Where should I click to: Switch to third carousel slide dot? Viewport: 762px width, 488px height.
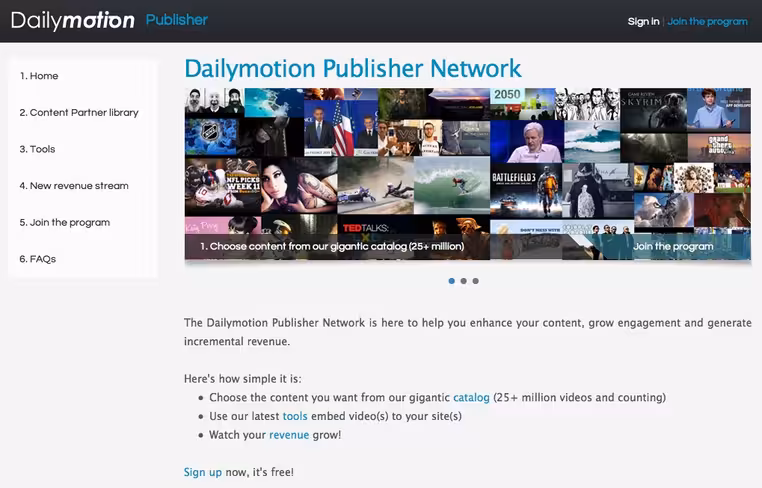[476, 281]
